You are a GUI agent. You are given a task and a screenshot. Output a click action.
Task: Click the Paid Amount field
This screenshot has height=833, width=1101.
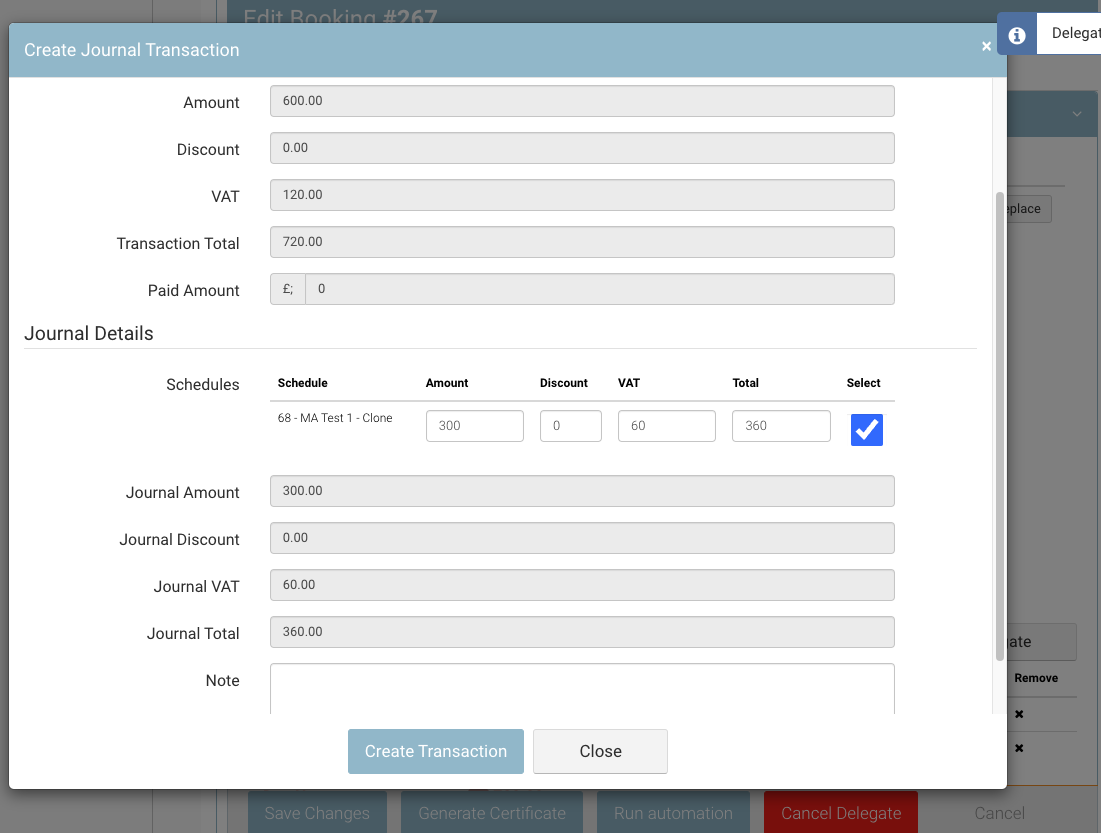[598, 289]
